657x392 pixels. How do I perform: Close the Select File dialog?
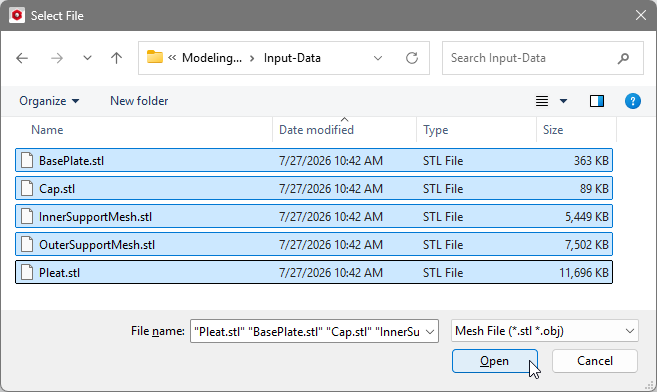point(641,15)
